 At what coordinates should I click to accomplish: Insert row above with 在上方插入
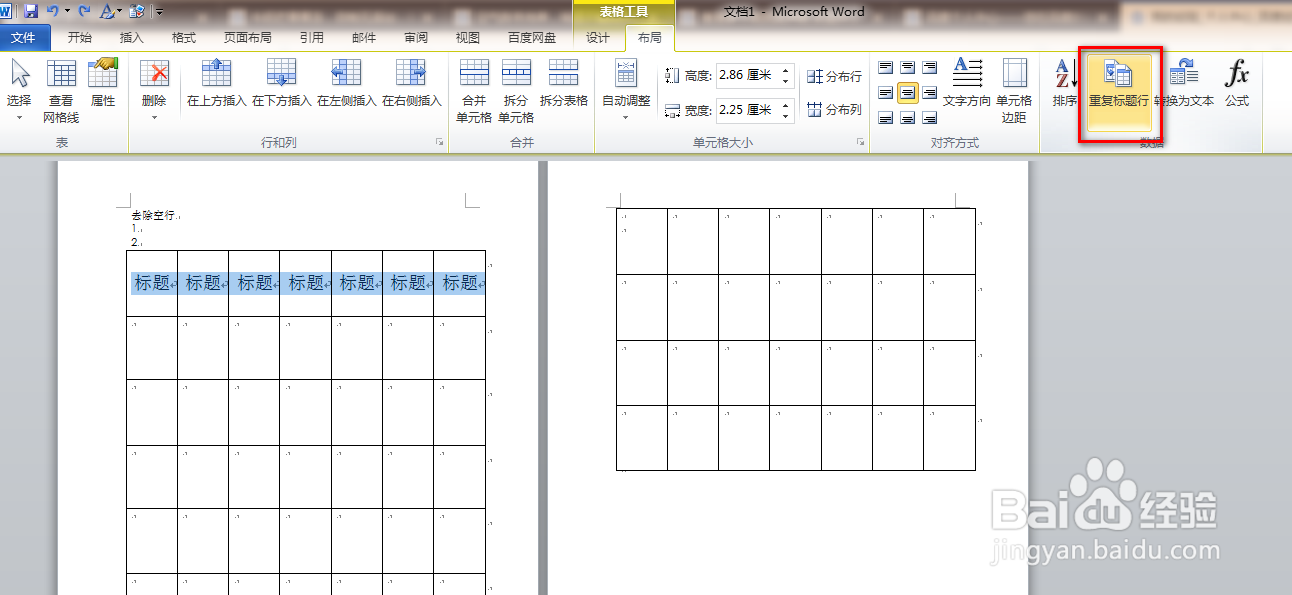click(x=217, y=83)
